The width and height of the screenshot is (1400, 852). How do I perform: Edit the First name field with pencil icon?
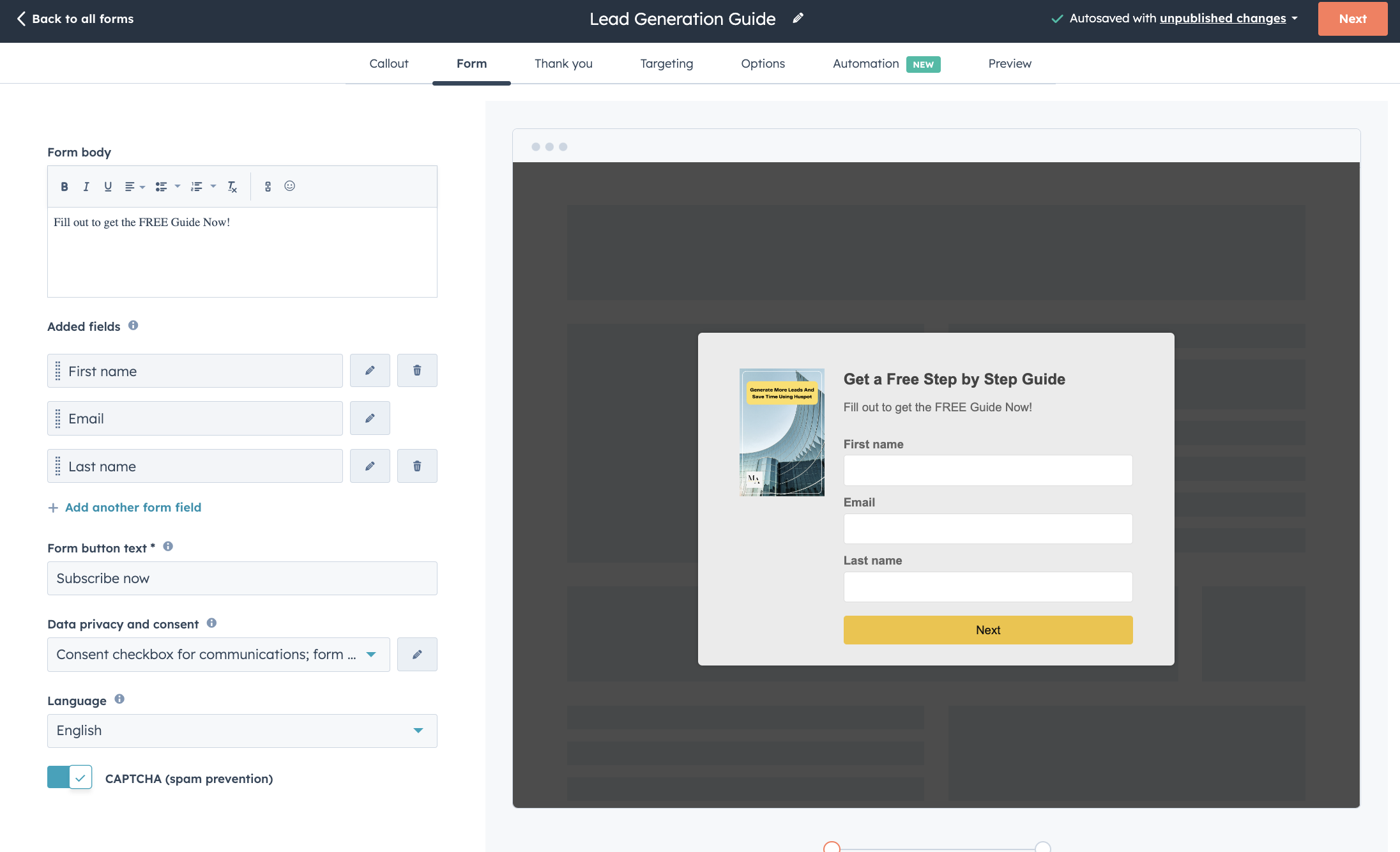(x=370, y=370)
